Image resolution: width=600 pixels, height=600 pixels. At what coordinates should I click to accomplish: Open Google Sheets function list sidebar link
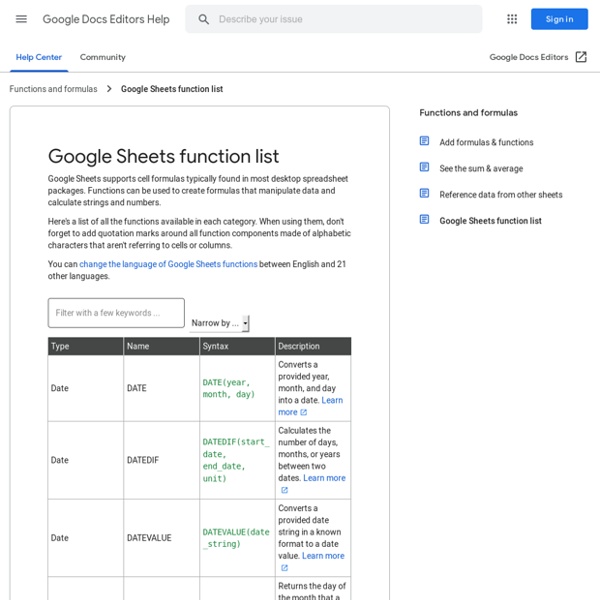(x=490, y=221)
